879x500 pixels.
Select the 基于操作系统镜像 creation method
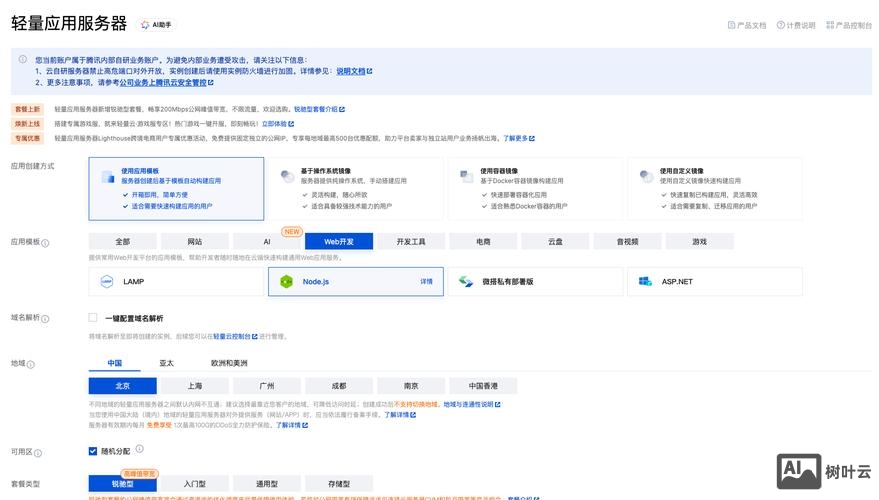[x=355, y=188]
